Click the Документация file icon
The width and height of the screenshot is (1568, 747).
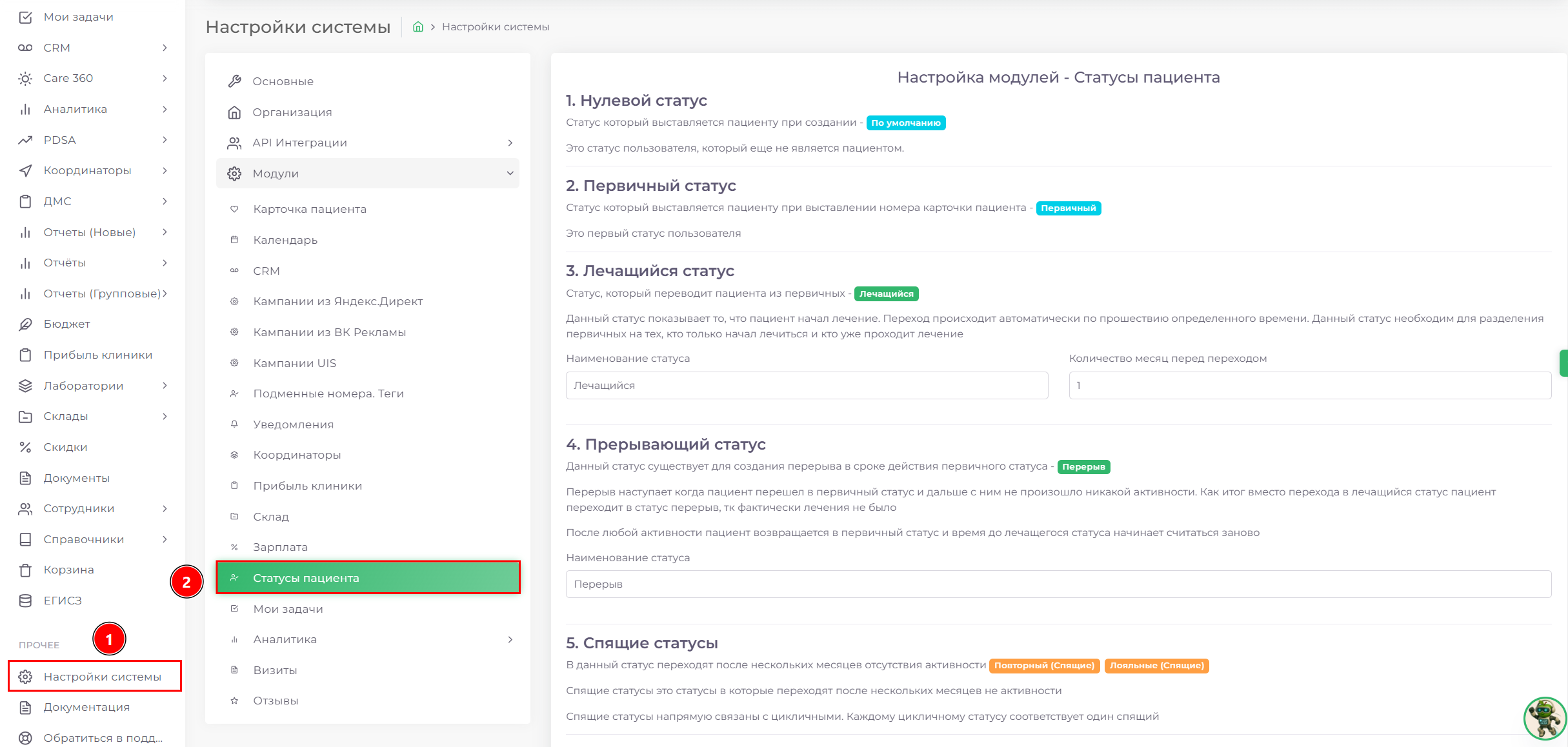pyautogui.click(x=25, y=708)
